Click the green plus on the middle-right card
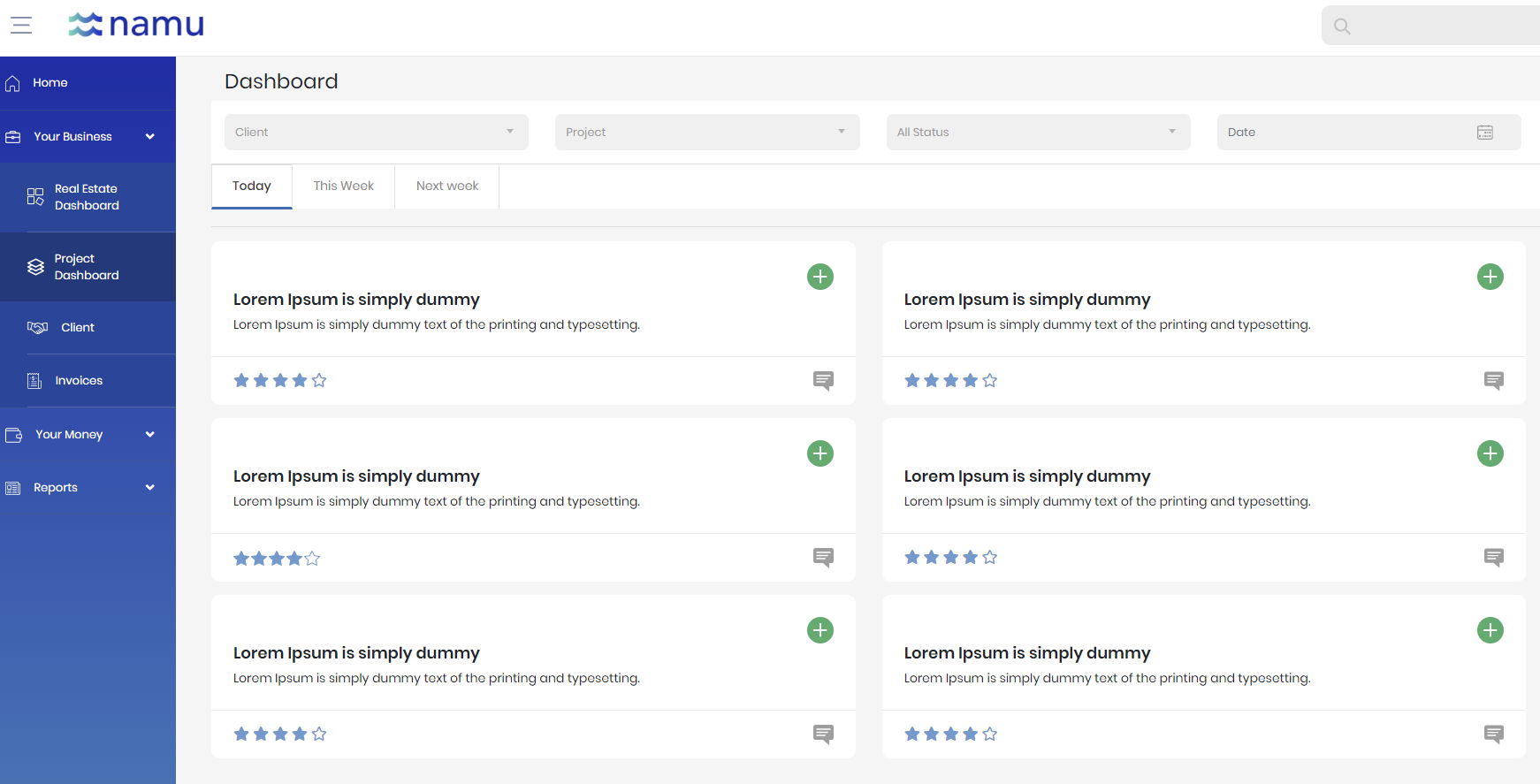This screenshot has width=1540, height=784. tap(1490, 453)
